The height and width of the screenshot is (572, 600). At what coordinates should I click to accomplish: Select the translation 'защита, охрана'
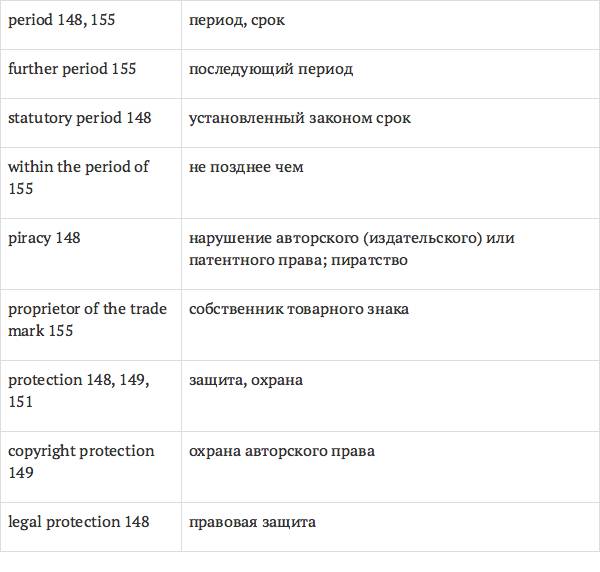(246, 380)
